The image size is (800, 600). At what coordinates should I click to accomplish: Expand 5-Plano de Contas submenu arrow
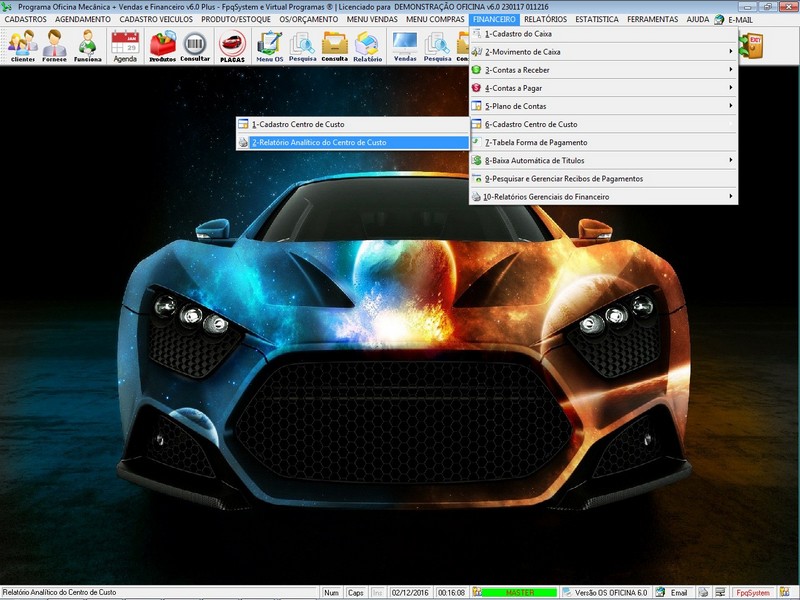point(731,106)
